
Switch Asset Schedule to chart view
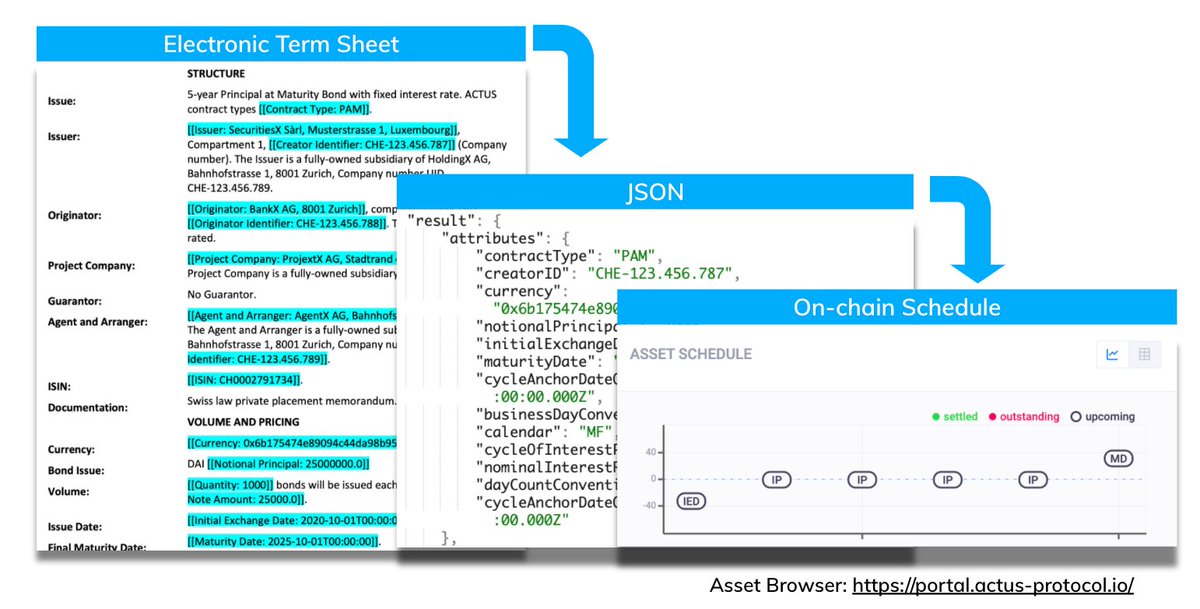click(x=1113, y=354)
